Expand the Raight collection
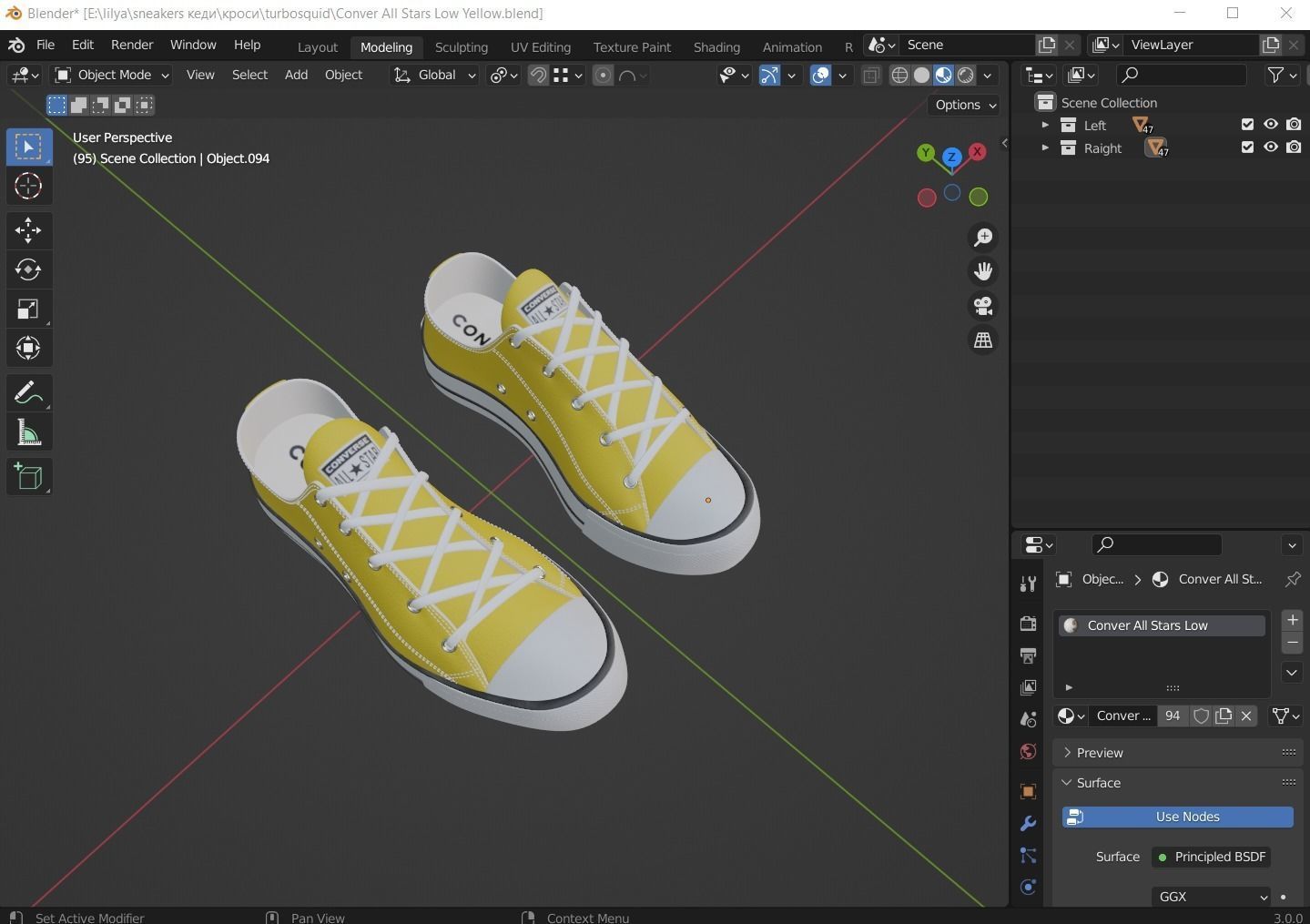This screenshot has height=924, width=1310. (1045, 147)
